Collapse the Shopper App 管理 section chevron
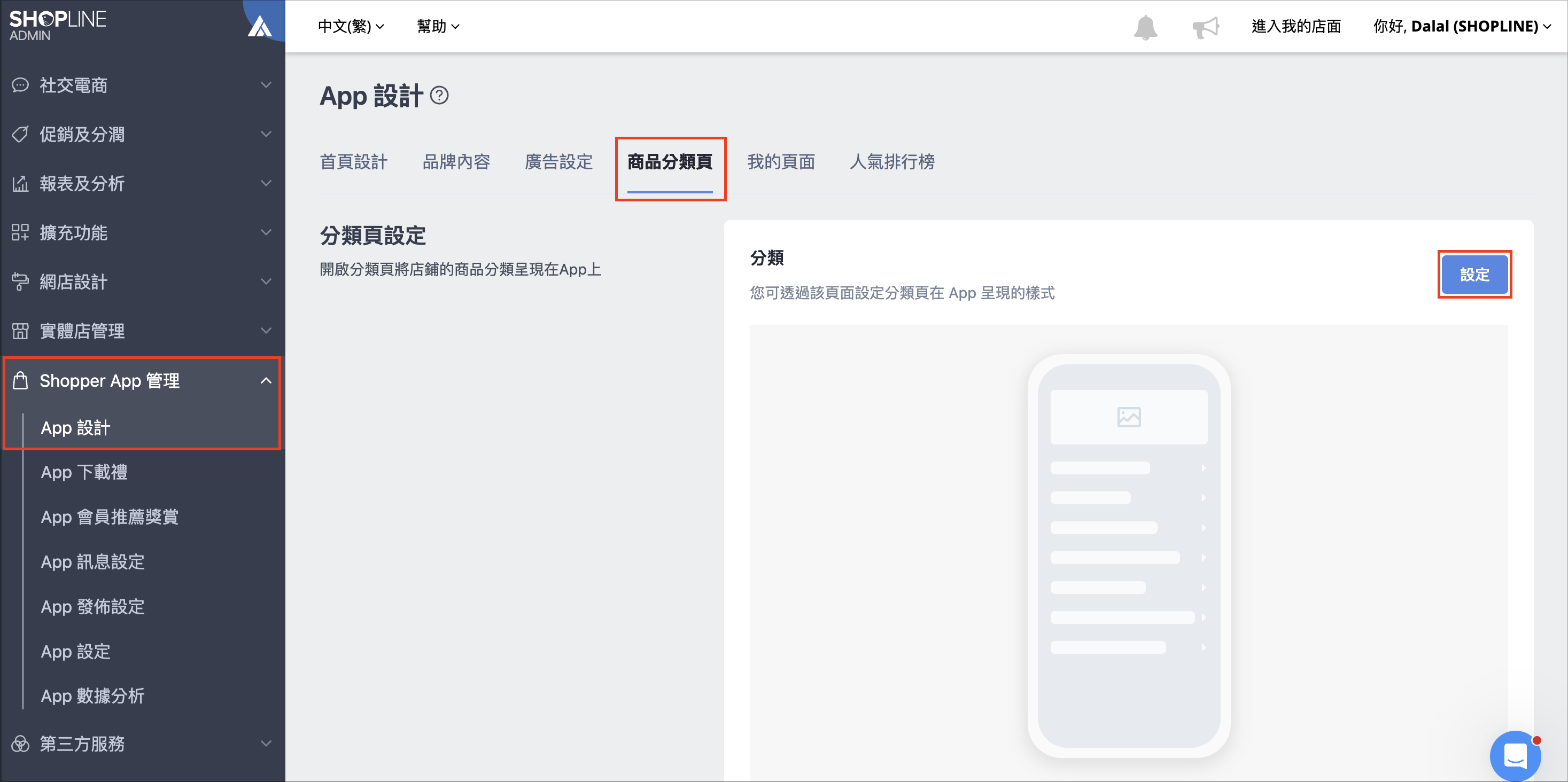The image size is (1568, 782). pos(266,380)
